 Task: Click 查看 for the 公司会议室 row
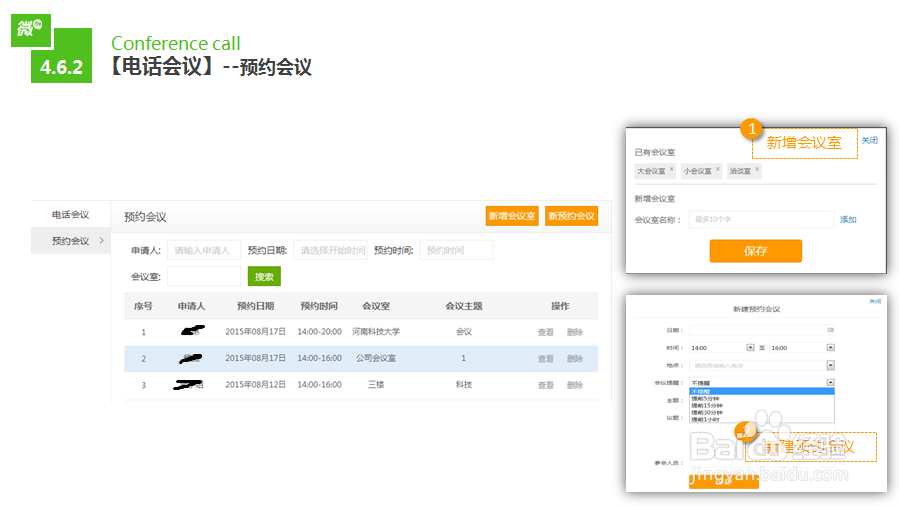click(546, 359)
